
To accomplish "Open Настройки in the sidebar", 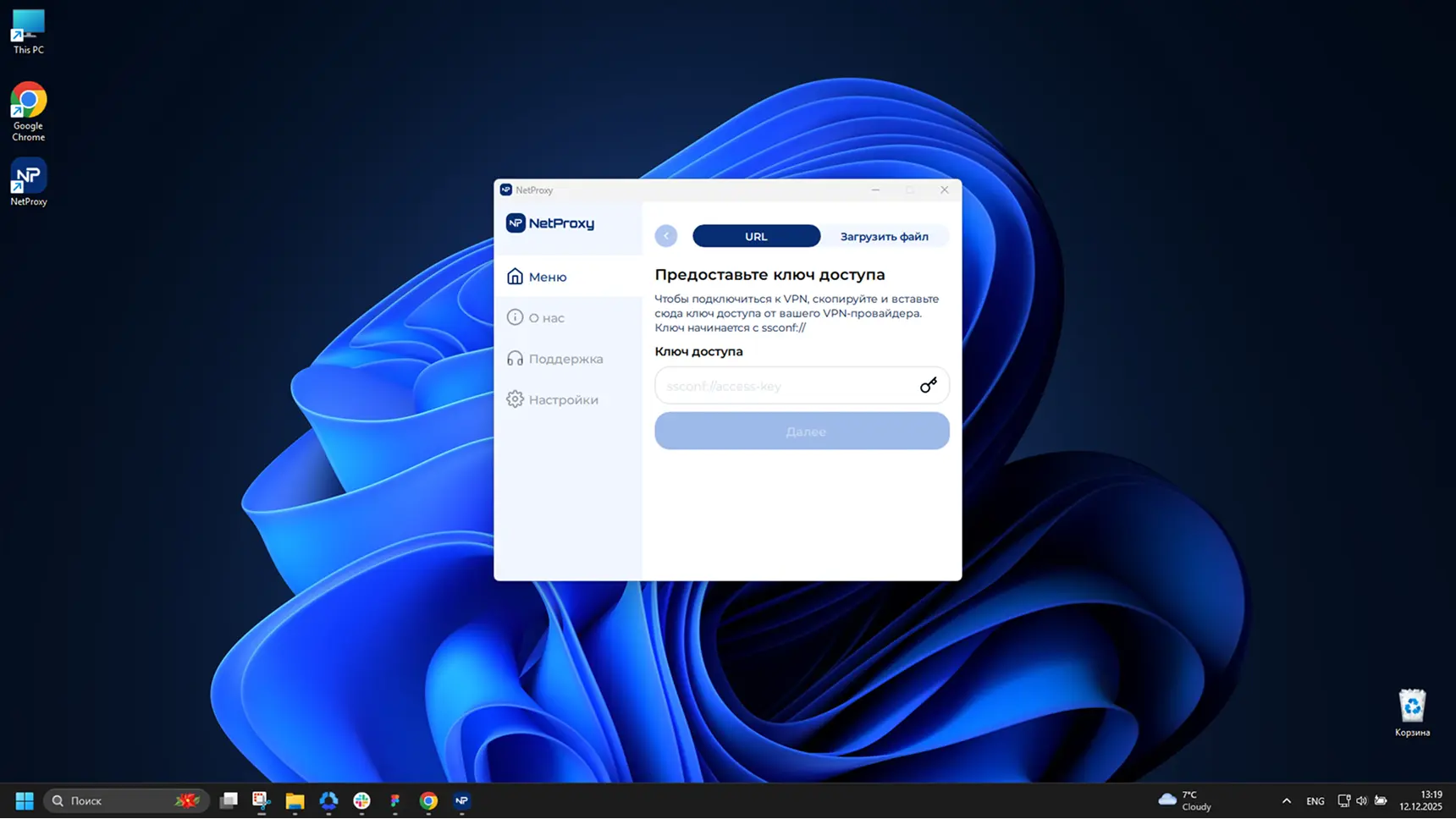I will [x=563, y=399].
